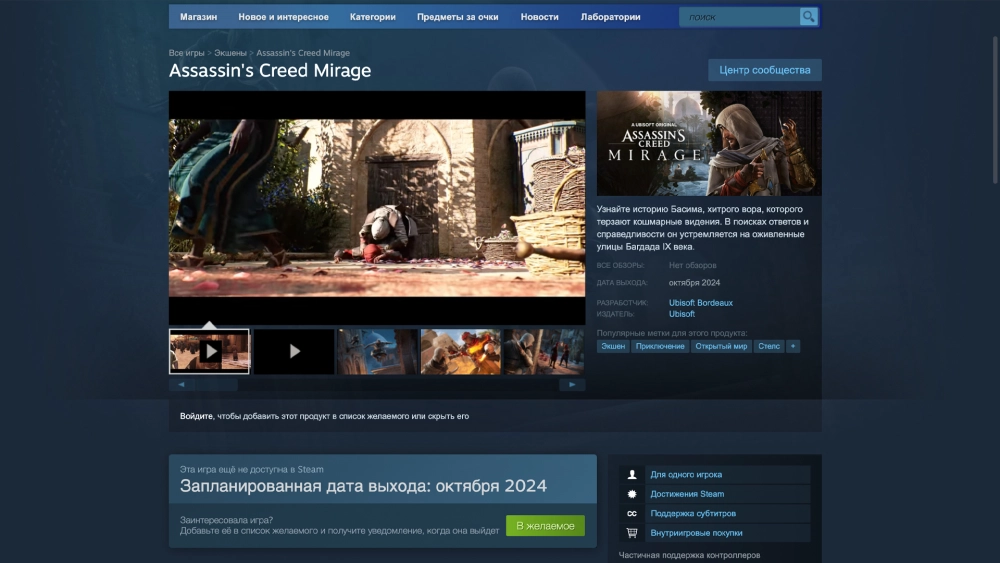Select the Открытый мир tag
The height and width of the screenshot is (563, 1000).
point(721,346)
